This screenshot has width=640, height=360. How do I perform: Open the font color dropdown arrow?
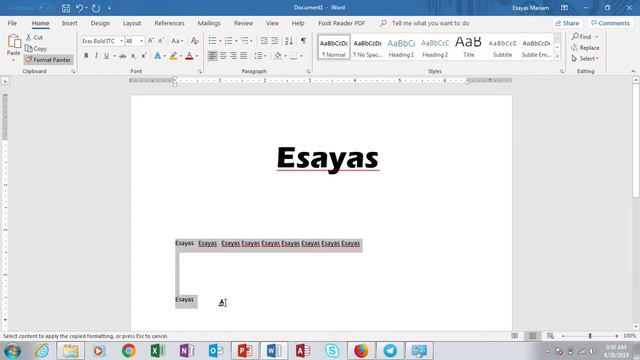[197, 56]
